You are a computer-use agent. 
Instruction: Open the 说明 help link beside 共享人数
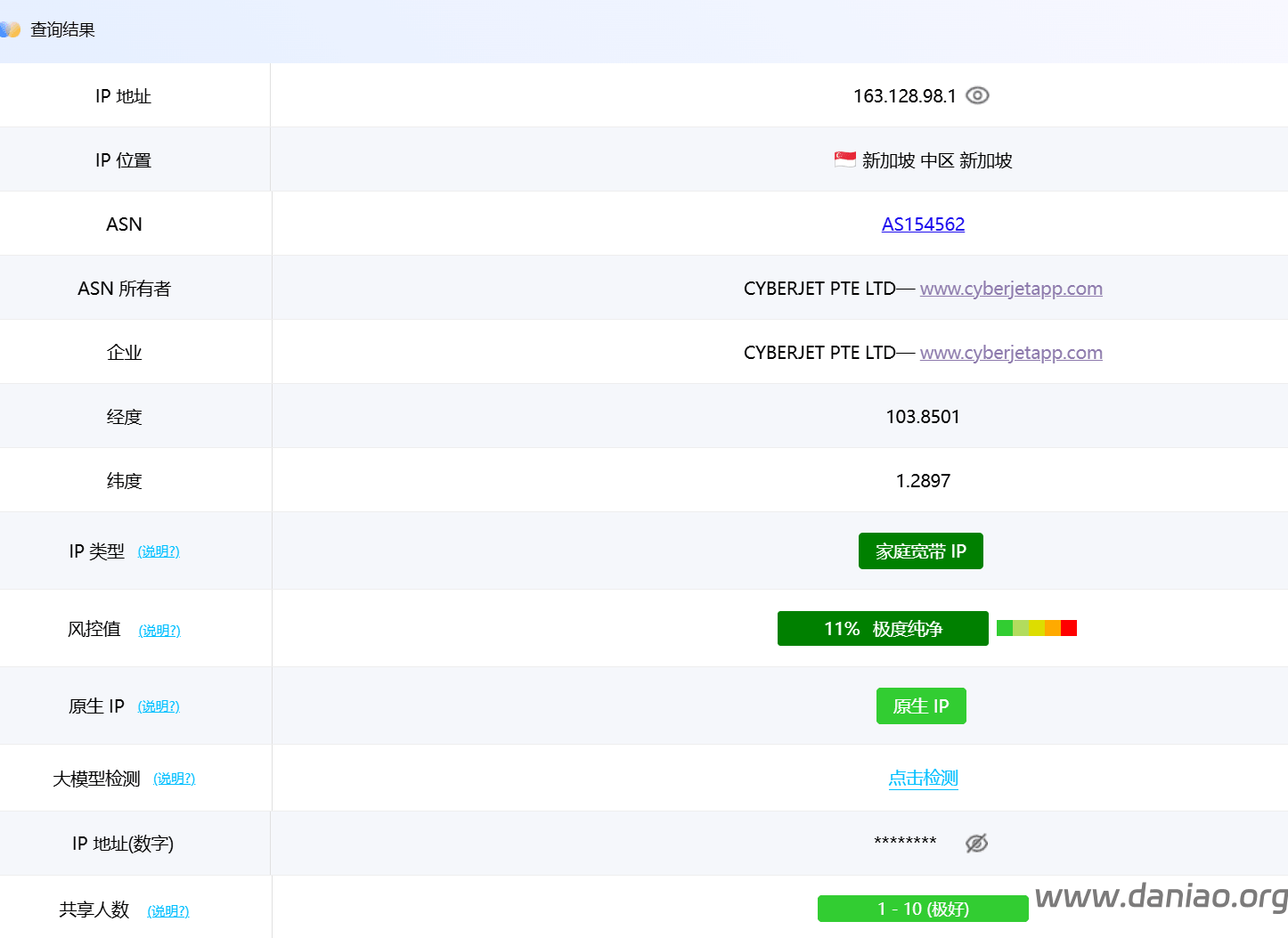pos(167,910)
